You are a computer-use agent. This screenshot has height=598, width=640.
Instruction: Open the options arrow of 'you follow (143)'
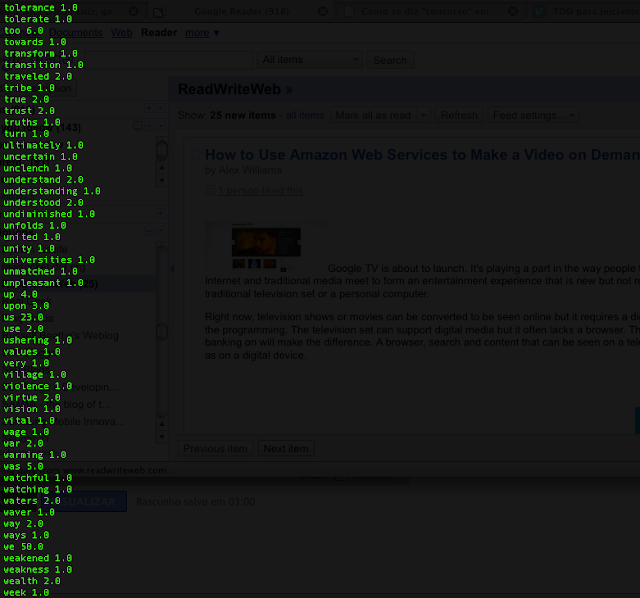[x=161, y=126]
